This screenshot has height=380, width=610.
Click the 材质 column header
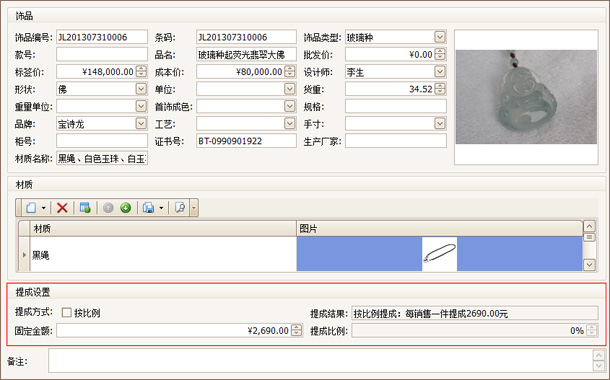click(163, 229)
